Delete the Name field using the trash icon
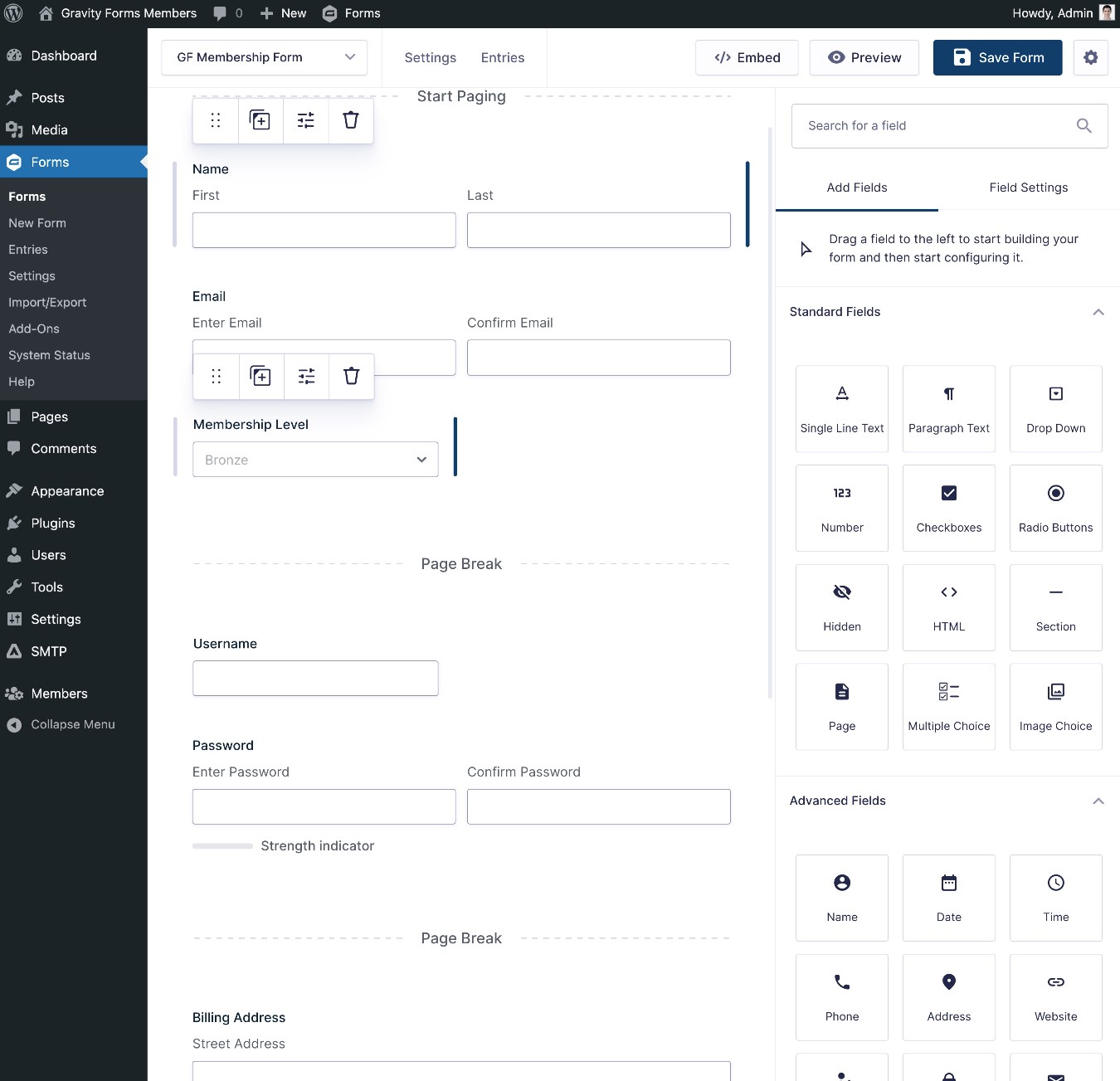 click(x=350, y=119)
